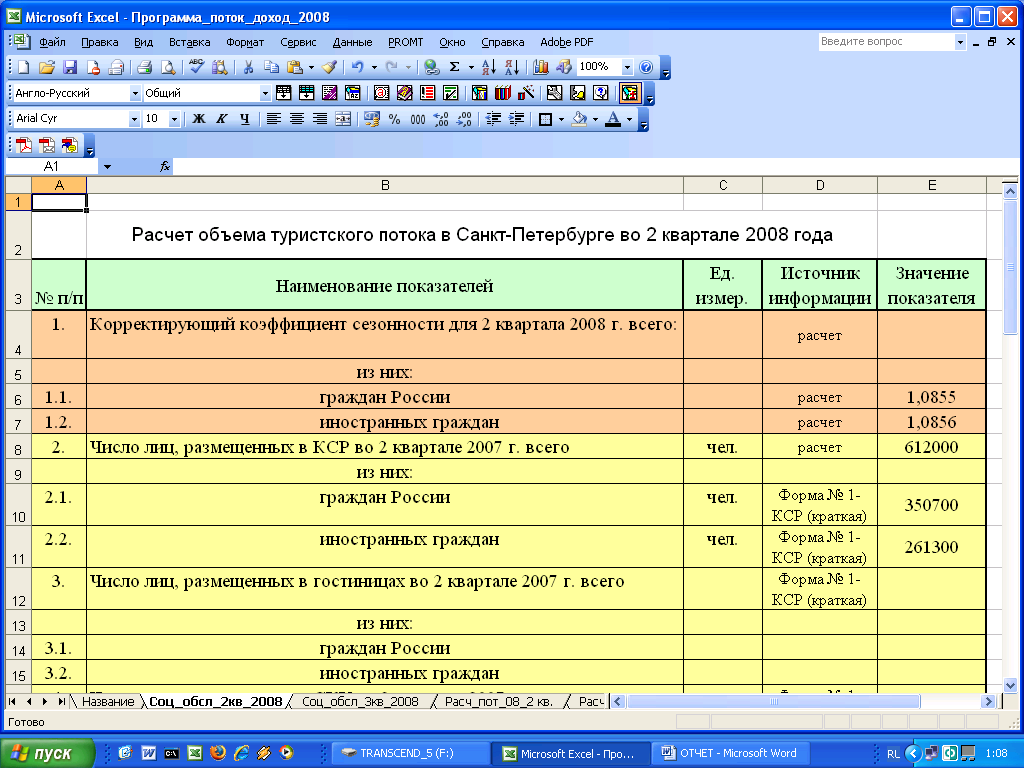Open the Англо-Русский translation direction dropdown
Viewport: 1024px width, 768px height.
click(x=135, y=93)
